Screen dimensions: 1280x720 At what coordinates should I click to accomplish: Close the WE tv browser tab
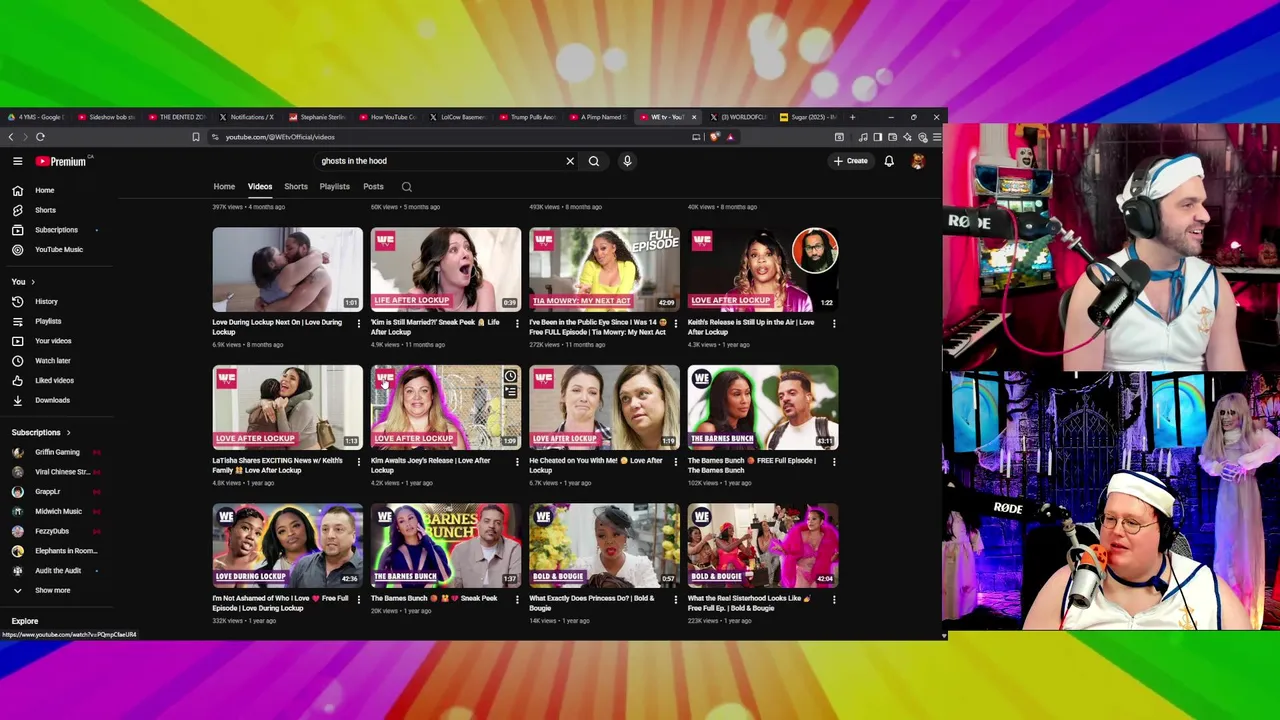694,117
